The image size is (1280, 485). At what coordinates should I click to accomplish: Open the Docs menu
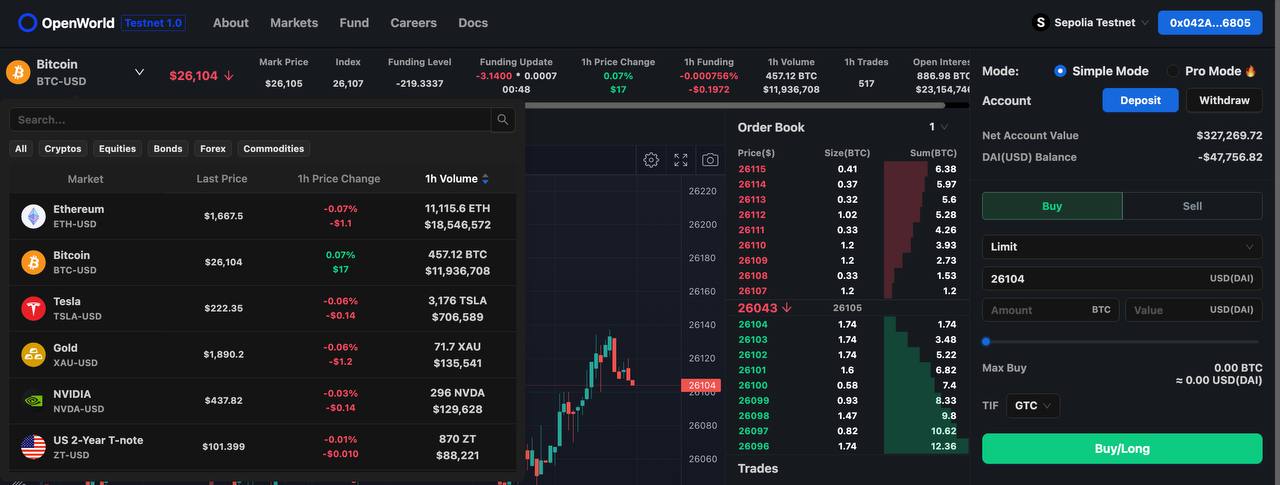pos(473,22)
